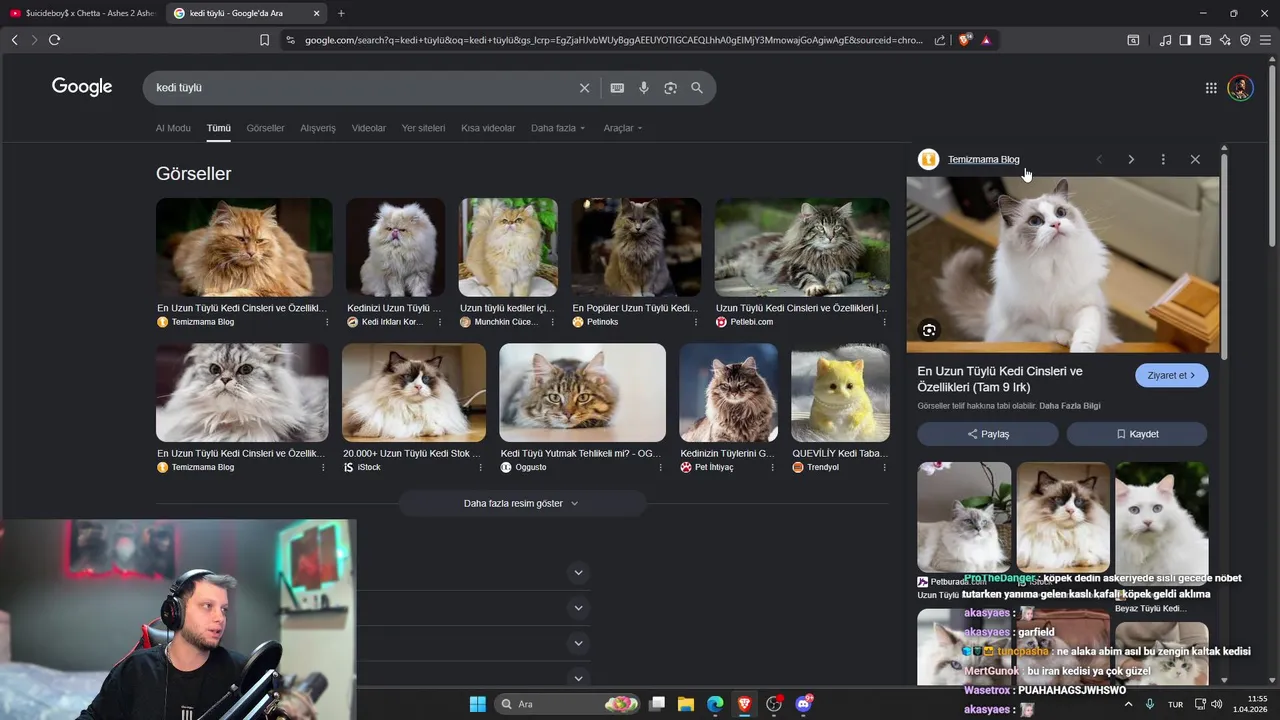Switch to the $uicideboy$ x Chetta browser tab
Image resolution: width=1280 pixels, height=720 pixels.
coord(82,13)
